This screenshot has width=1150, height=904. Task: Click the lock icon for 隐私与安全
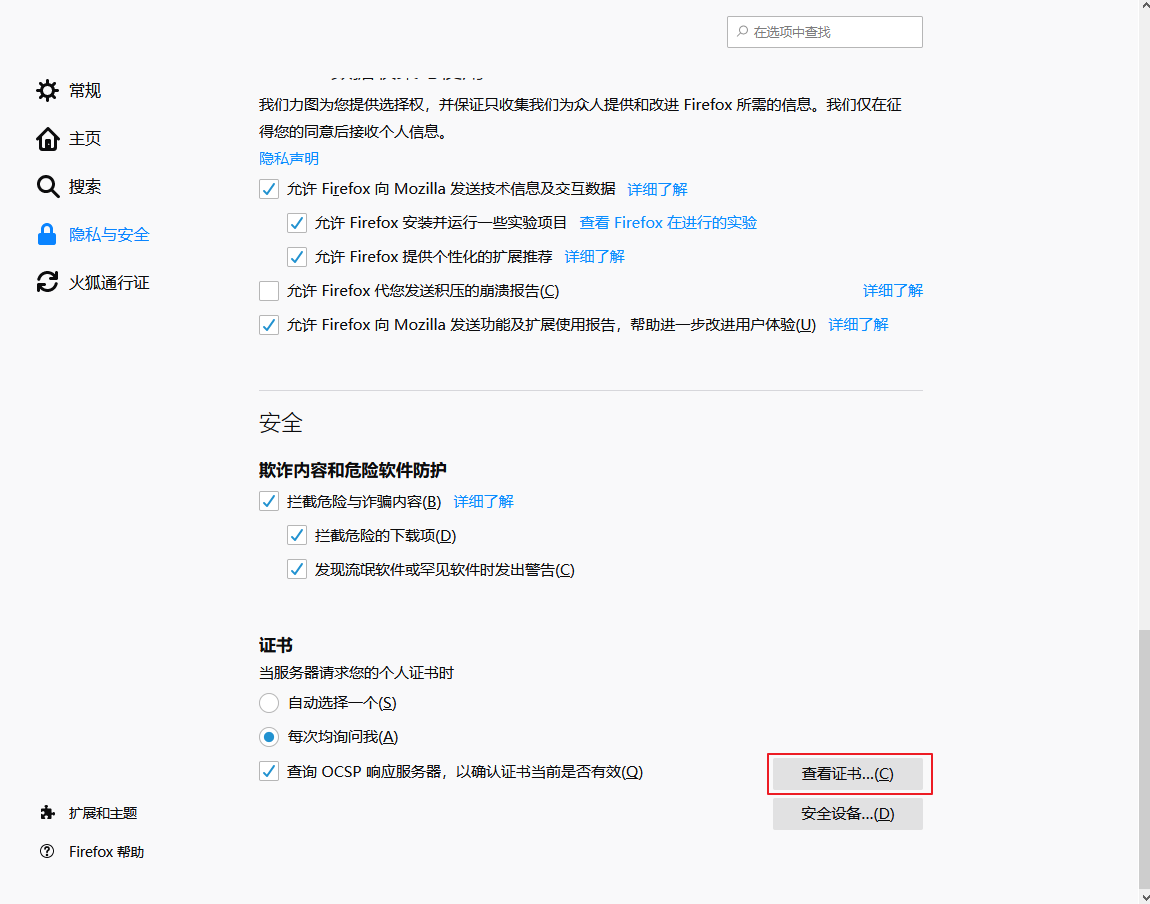tap(47, 235)
